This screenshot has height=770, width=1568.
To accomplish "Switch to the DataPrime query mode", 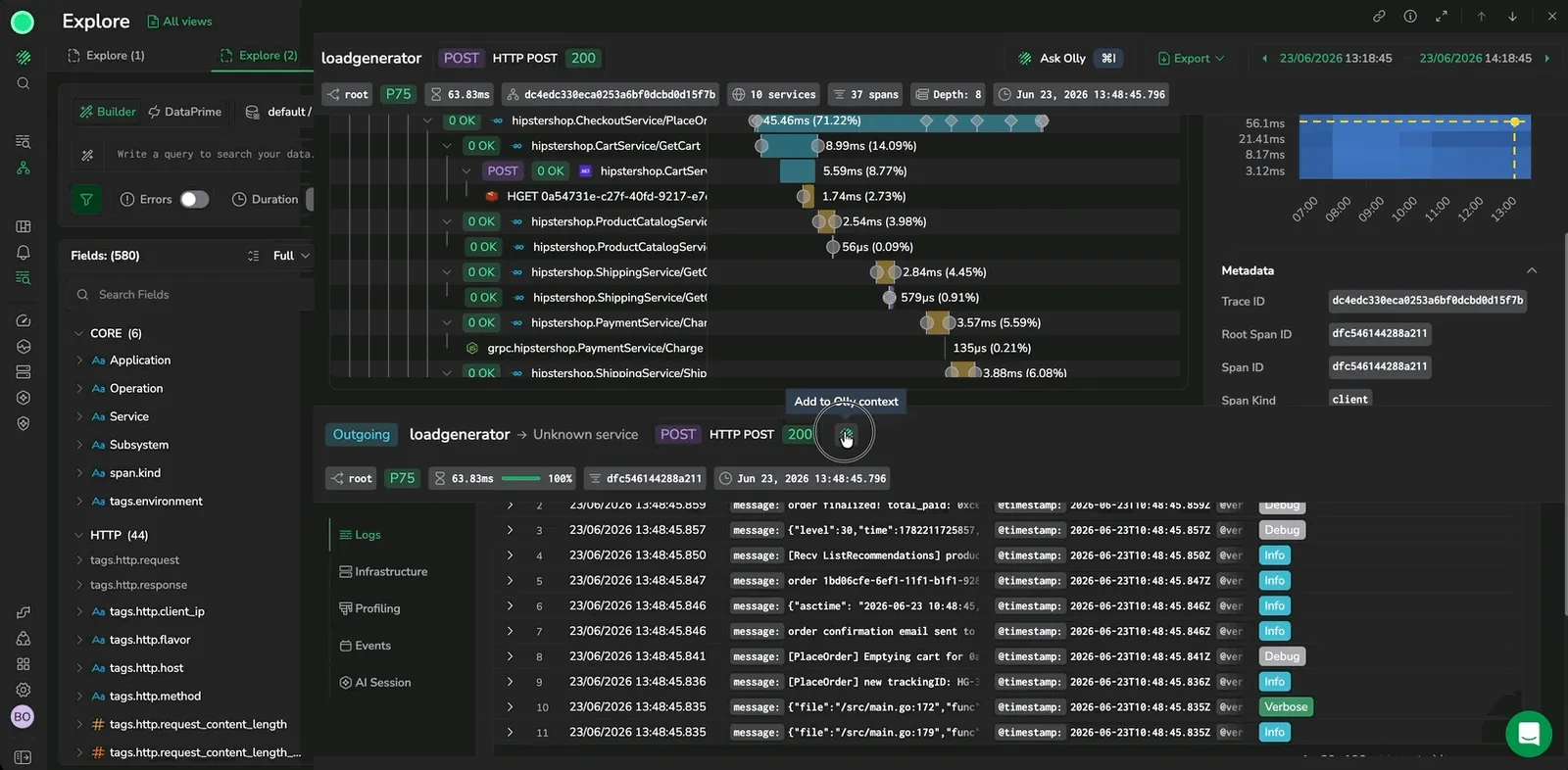I will 184,112.
